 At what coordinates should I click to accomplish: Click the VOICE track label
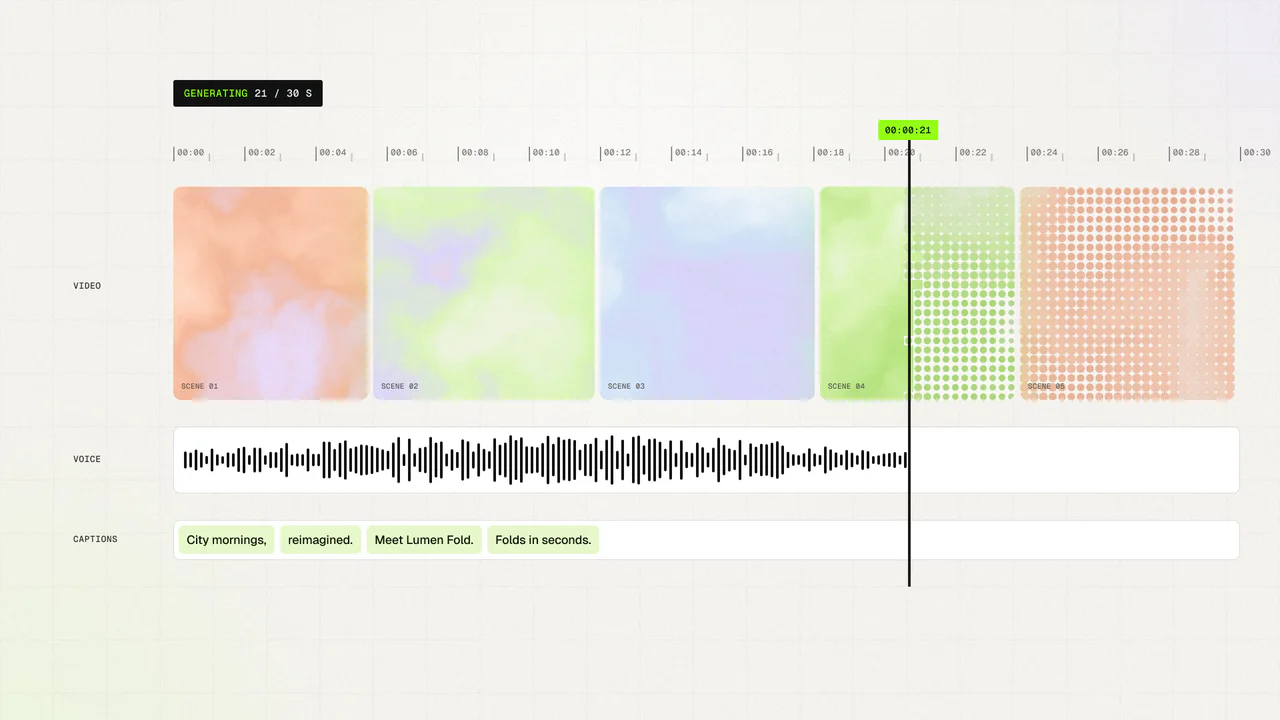(87, 459)
